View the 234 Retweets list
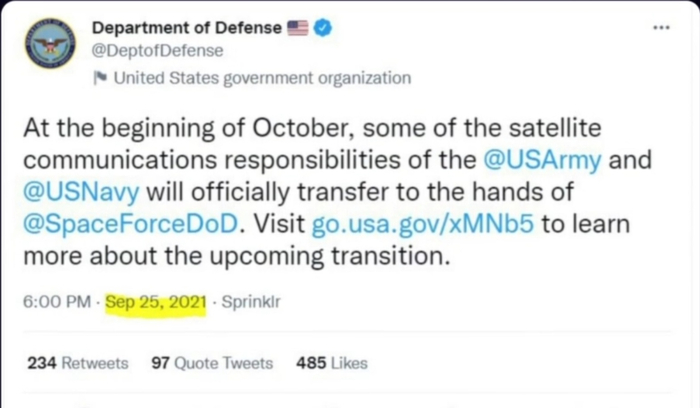Image resolution: width=700 pixels, height=408 pixels. [77, 363]
